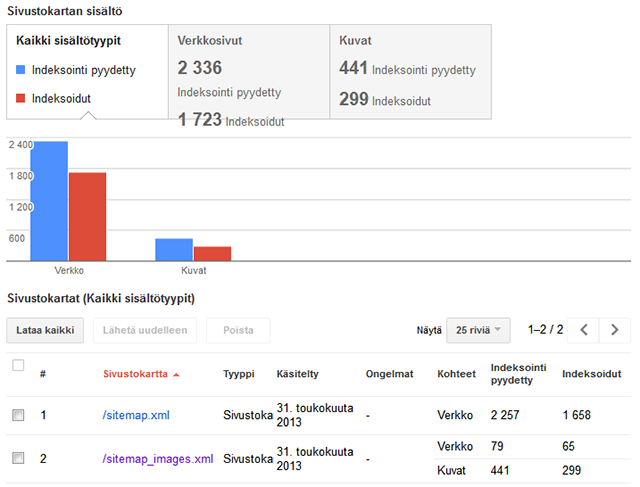Go to next page arrow
Image resolution: width=640 pixels, height=487 pixels.
pyautogui.click(x=616, y=330)
